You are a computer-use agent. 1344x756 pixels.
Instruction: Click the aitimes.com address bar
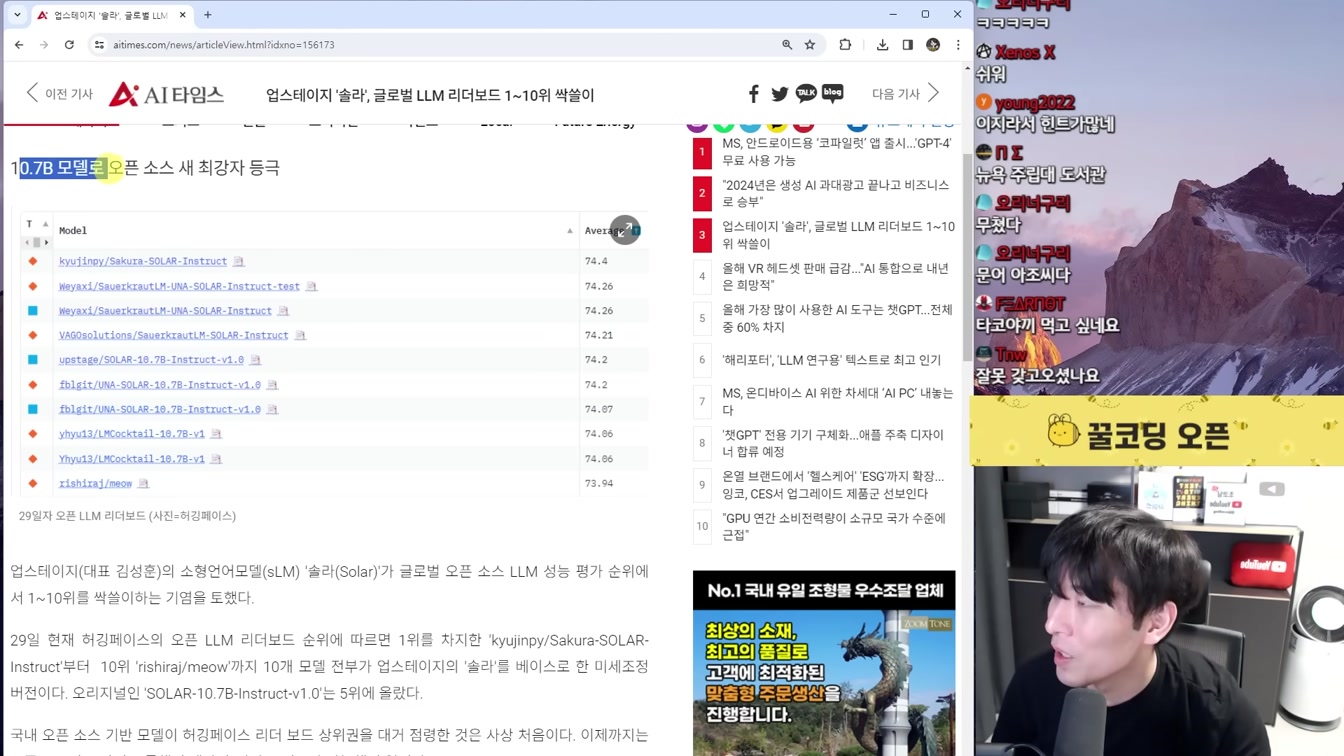tap(440, 45)
